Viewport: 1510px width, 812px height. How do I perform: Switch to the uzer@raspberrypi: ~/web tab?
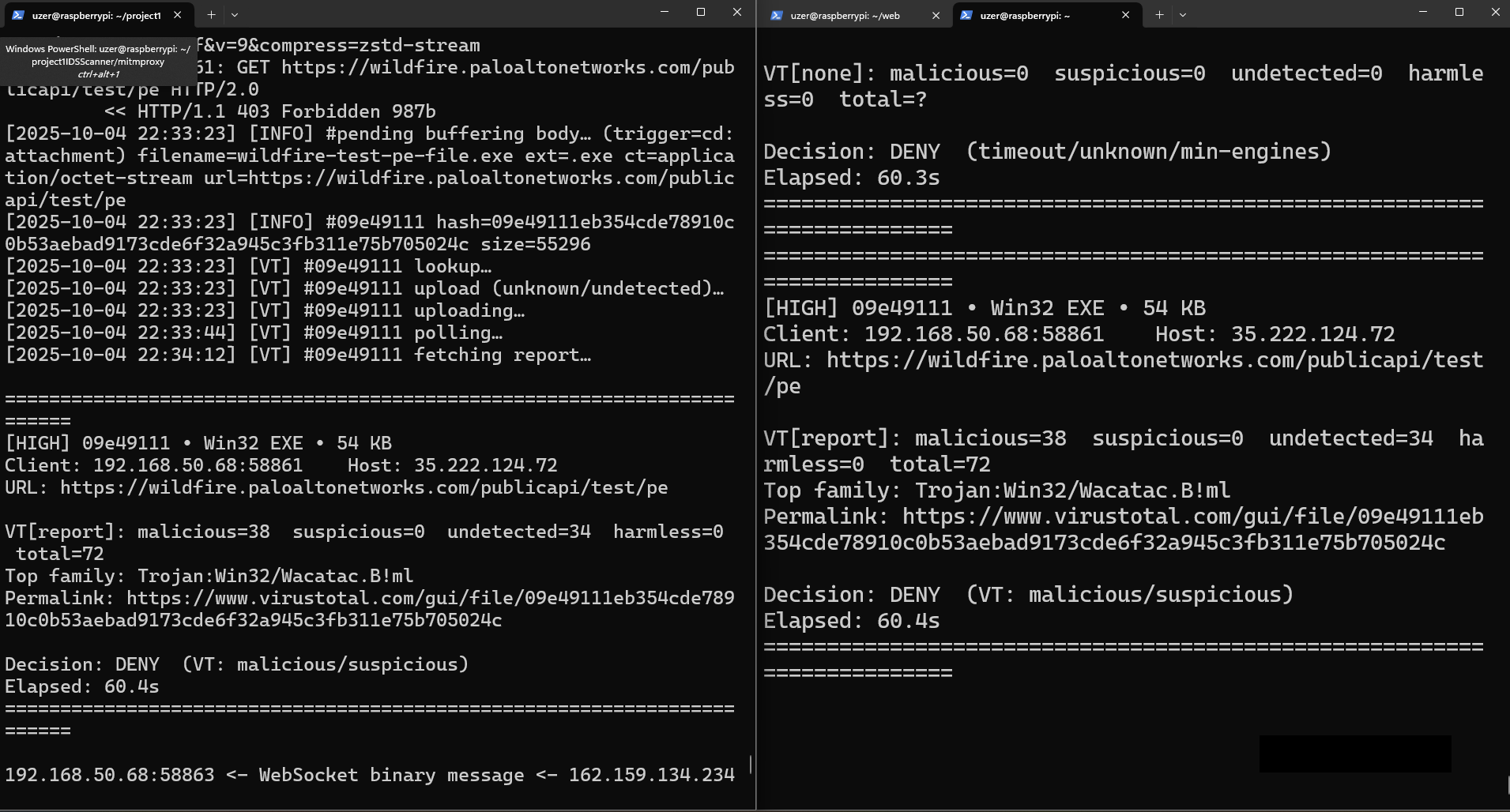point(845,15)
